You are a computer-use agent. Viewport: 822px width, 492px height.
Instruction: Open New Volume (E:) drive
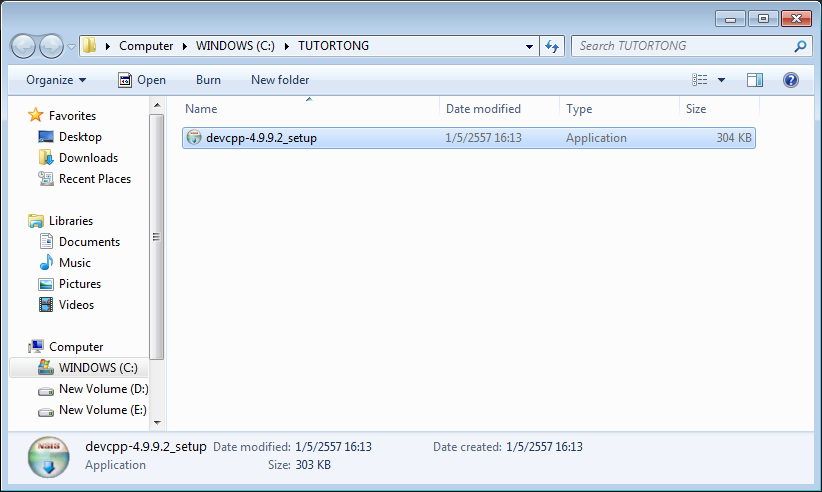103,410
